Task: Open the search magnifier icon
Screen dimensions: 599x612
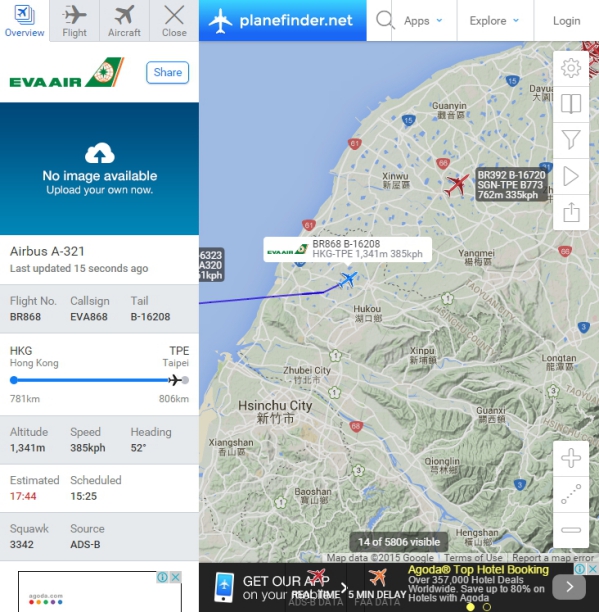Action: pyautogui.click(x=384, y=20)
